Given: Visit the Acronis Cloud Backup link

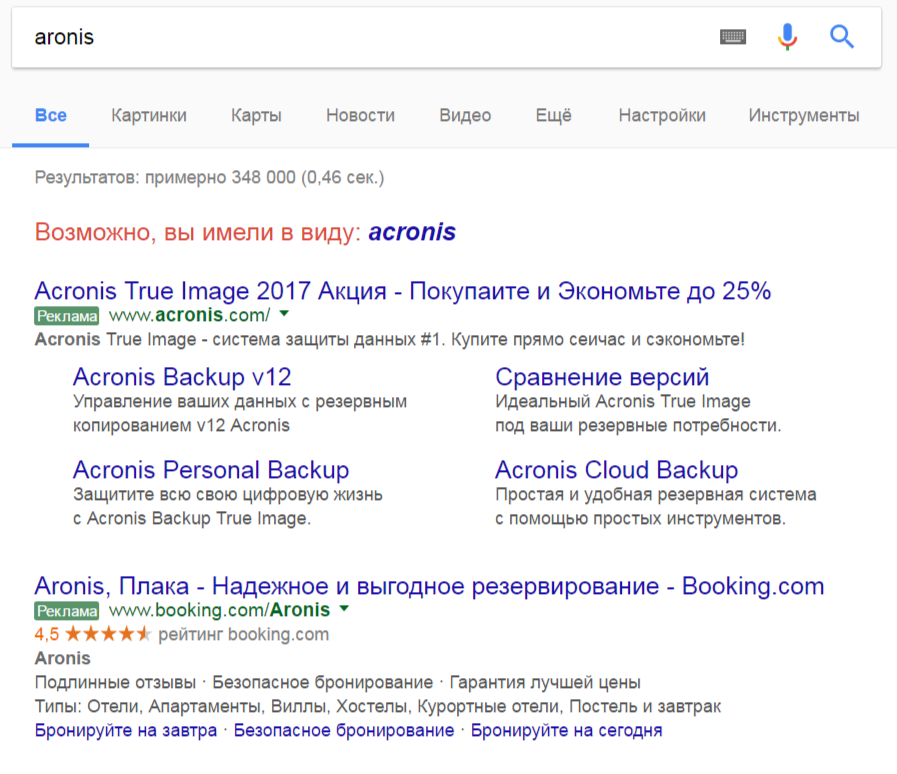Looking at the screenshot, I should coord(616,470).
